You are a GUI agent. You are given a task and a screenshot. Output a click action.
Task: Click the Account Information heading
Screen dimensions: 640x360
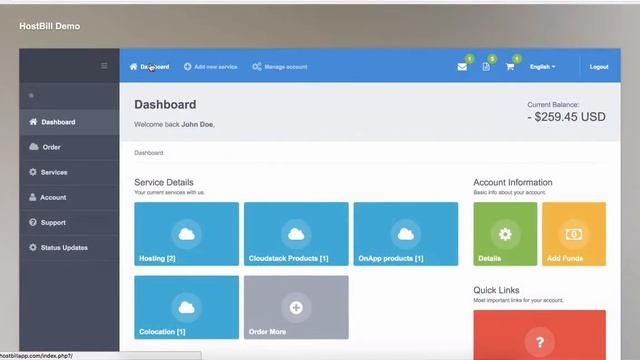coord(513,182)
